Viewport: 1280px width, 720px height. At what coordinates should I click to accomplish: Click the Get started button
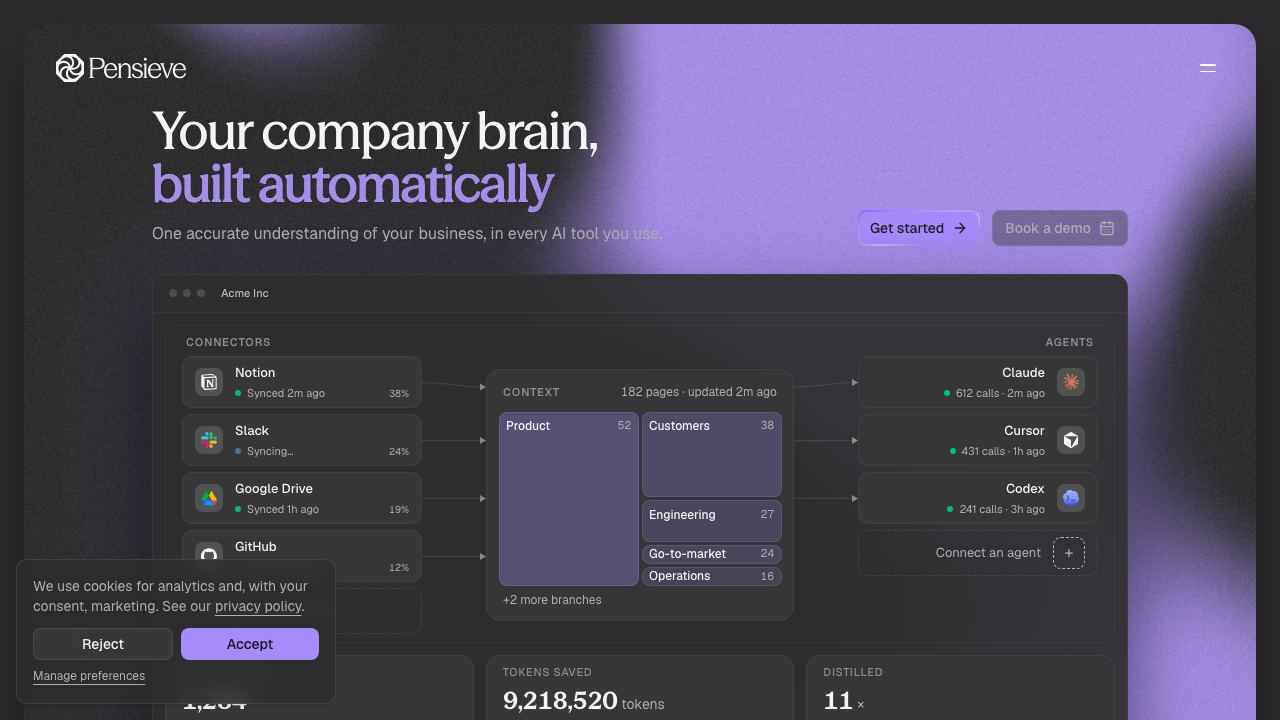tap(918, 228)
